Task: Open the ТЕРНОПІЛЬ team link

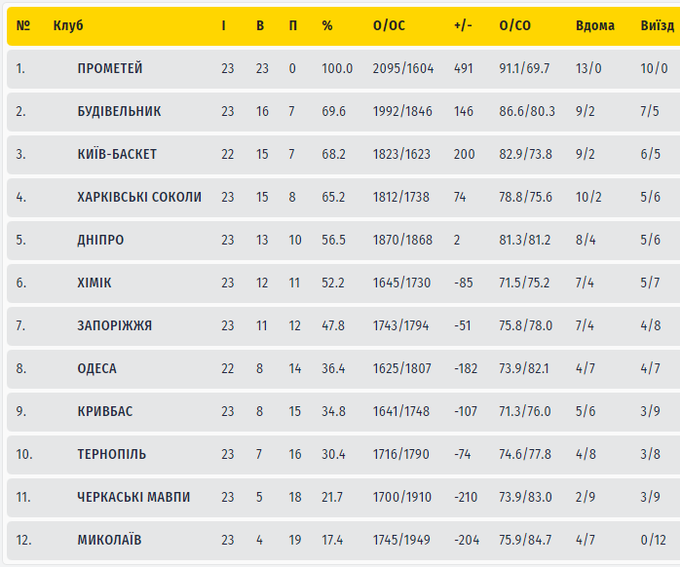Action: (112, 454)
